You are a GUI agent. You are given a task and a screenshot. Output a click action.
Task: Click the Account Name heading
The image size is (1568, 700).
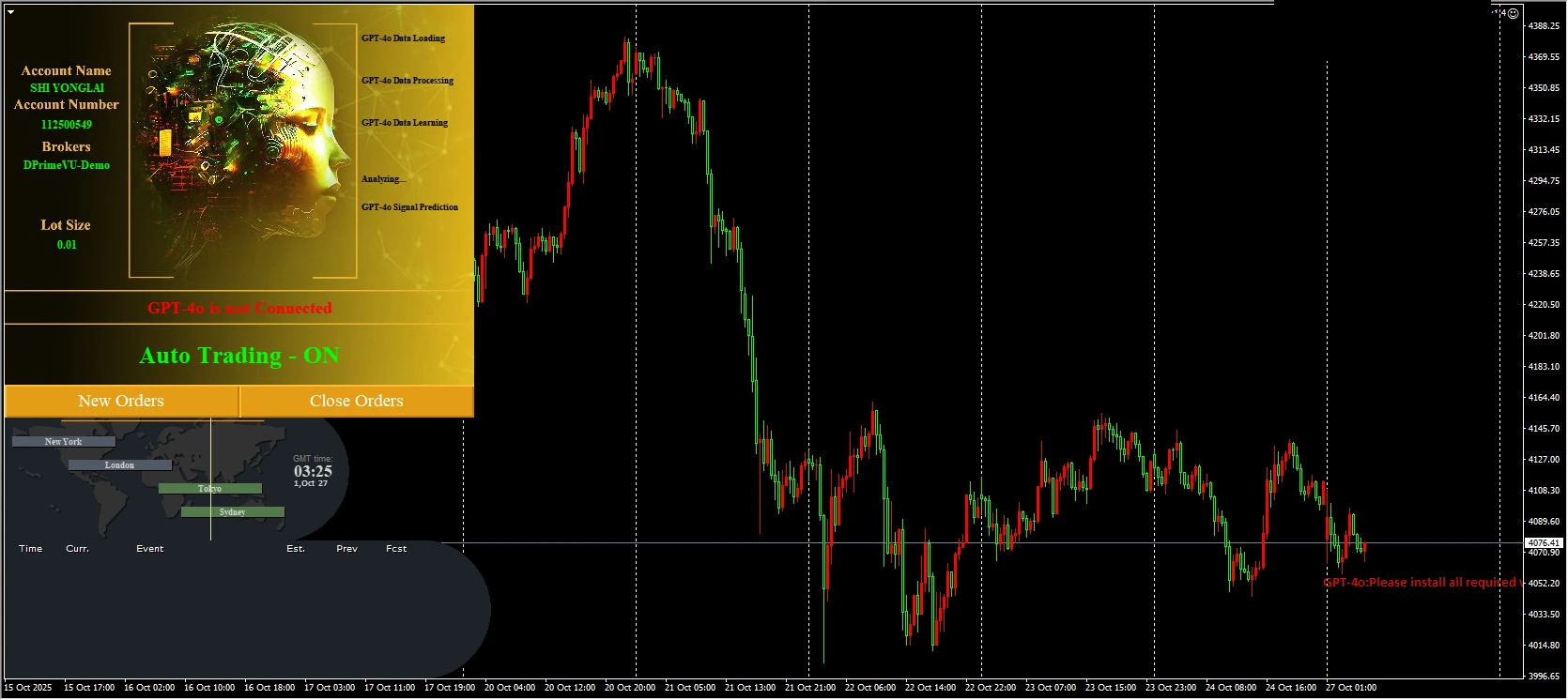point(67,70)
